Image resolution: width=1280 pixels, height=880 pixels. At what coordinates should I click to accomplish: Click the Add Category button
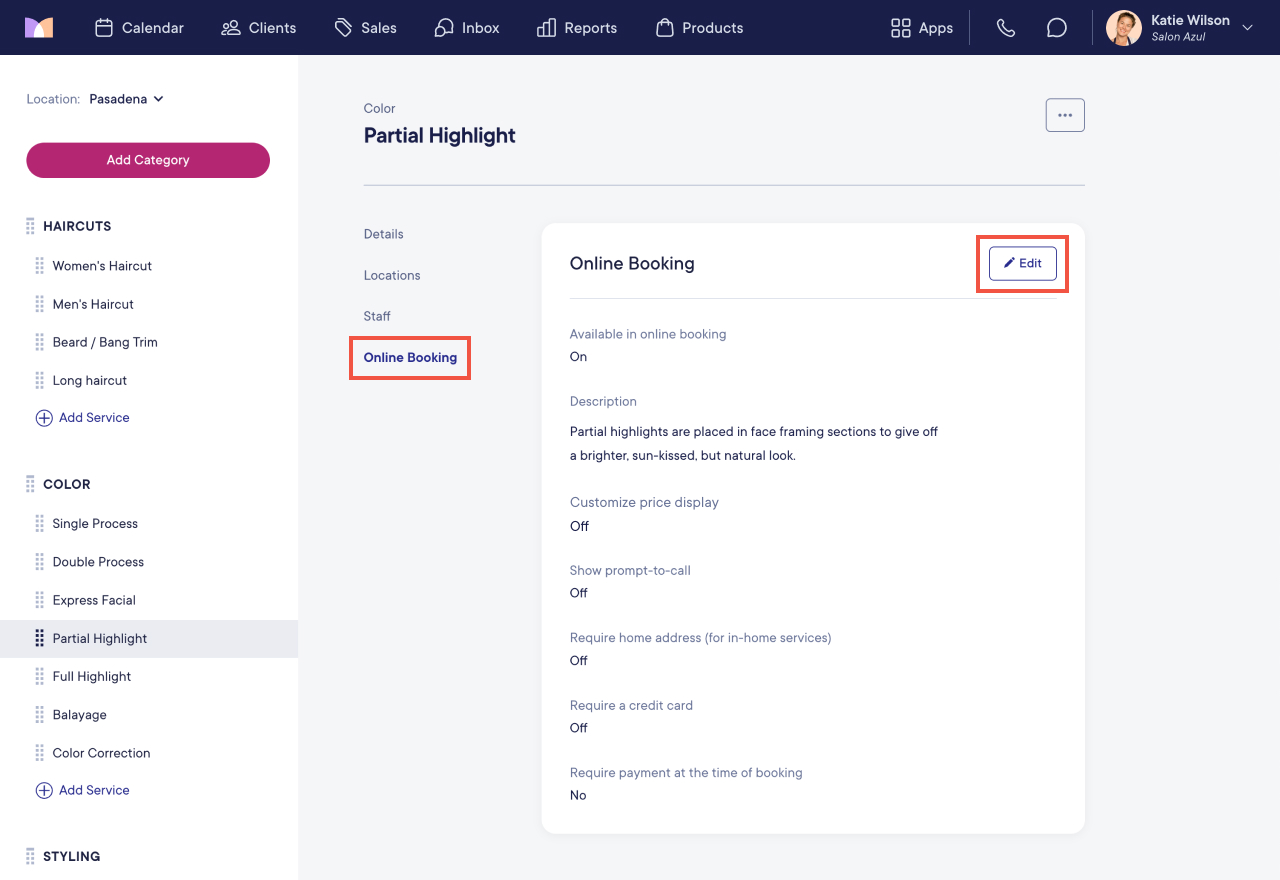tap(148, 160)
